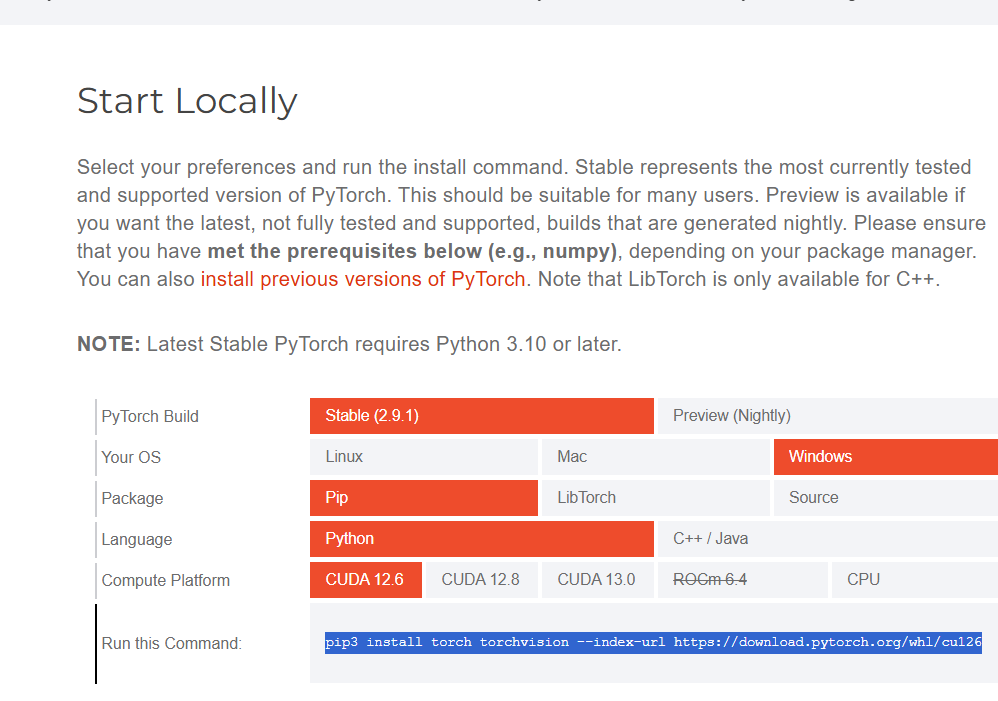998x701 pixels.
Task: Pick the Pip package option
Action: click(423, 498)
